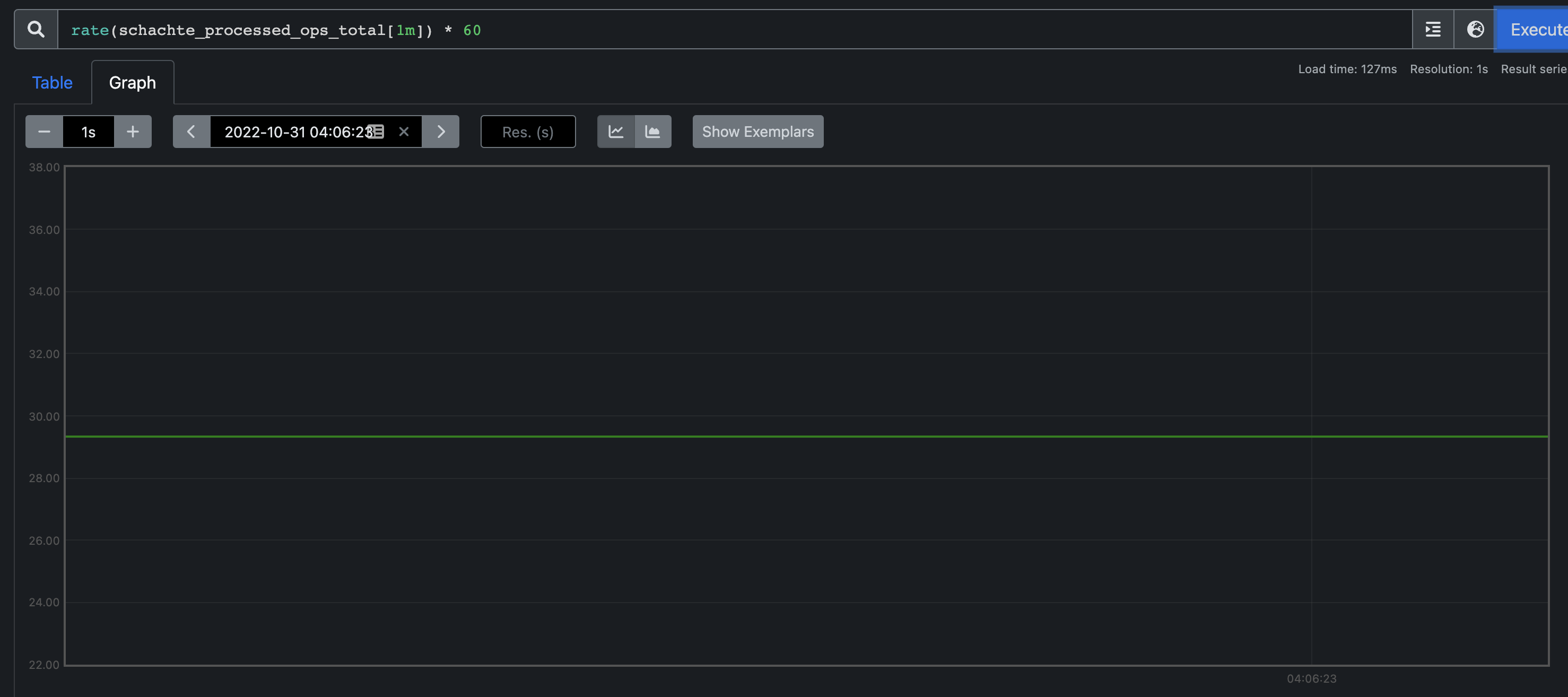Image resolution: width=1568 pixels, height=697 pixels.
Task: Open the date picker calendar icon
Action: [377, 132]
